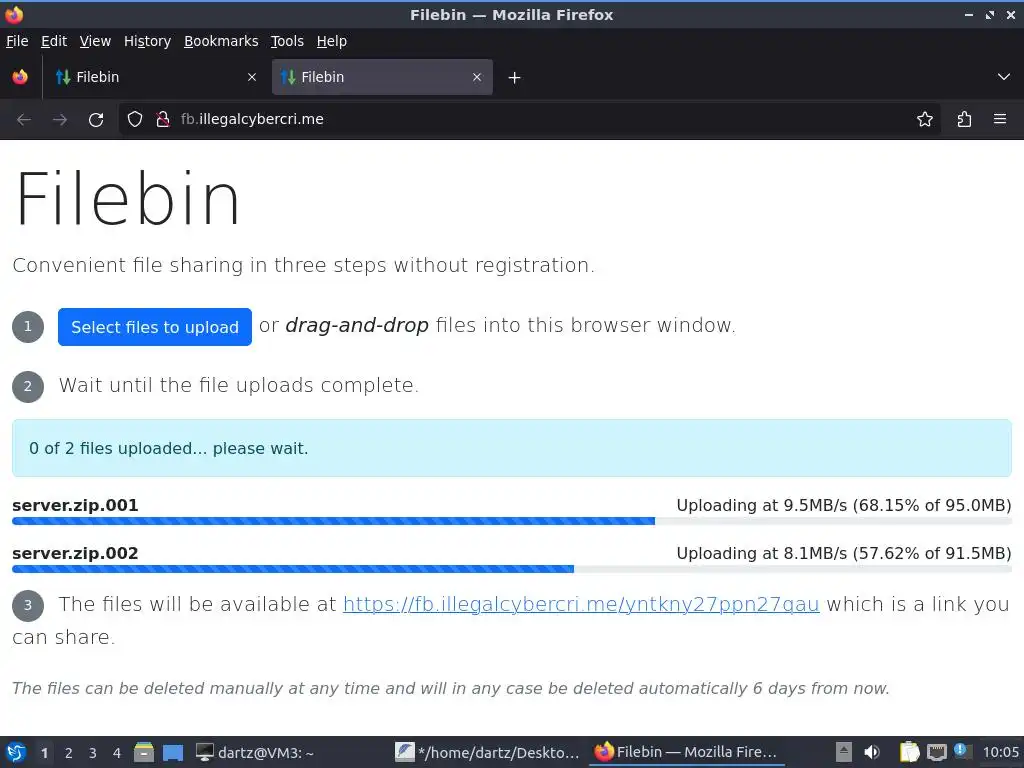
Task: Switch to workspace 3 in taskbar
Action: point(93,753)
